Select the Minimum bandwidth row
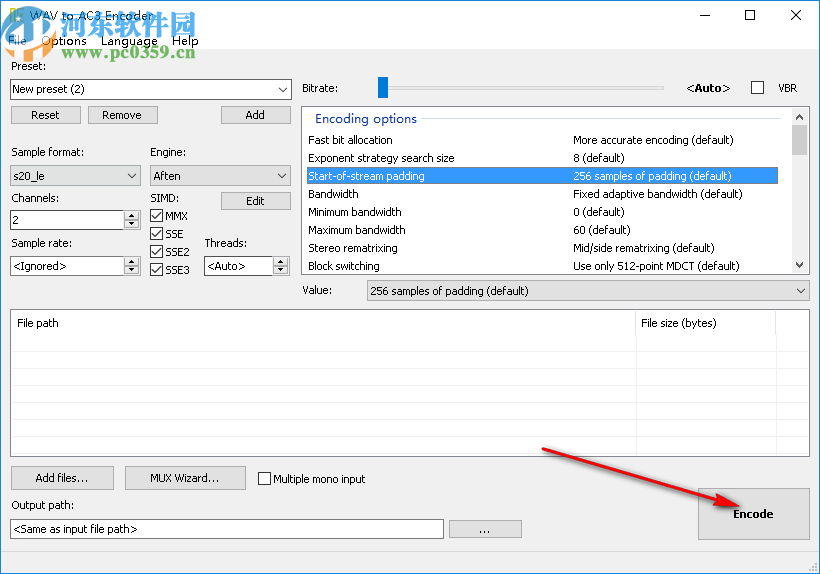This screenshot has height=574, width=820. (542, 212)
